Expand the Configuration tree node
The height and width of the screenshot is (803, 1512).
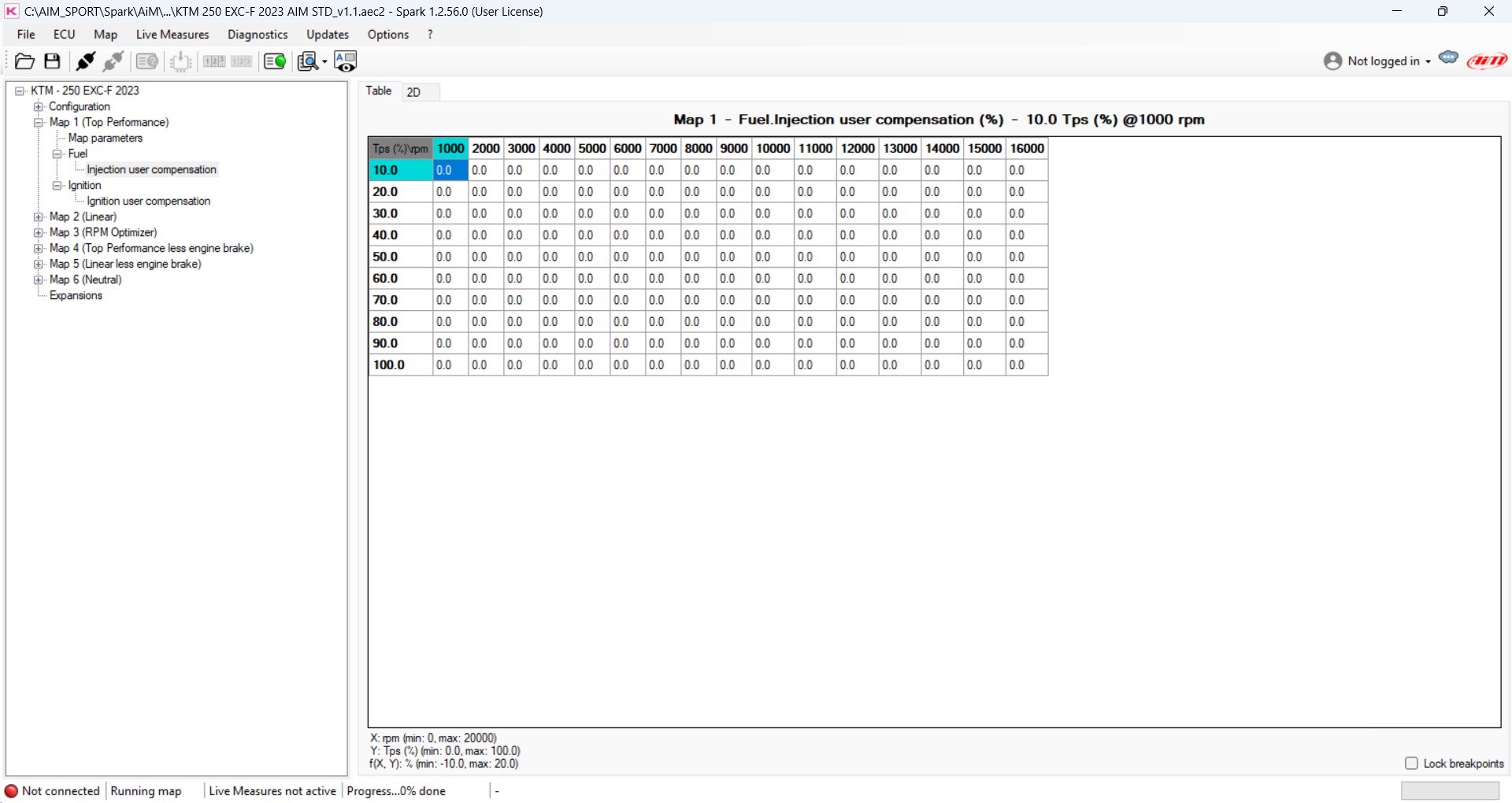(38, 107)
